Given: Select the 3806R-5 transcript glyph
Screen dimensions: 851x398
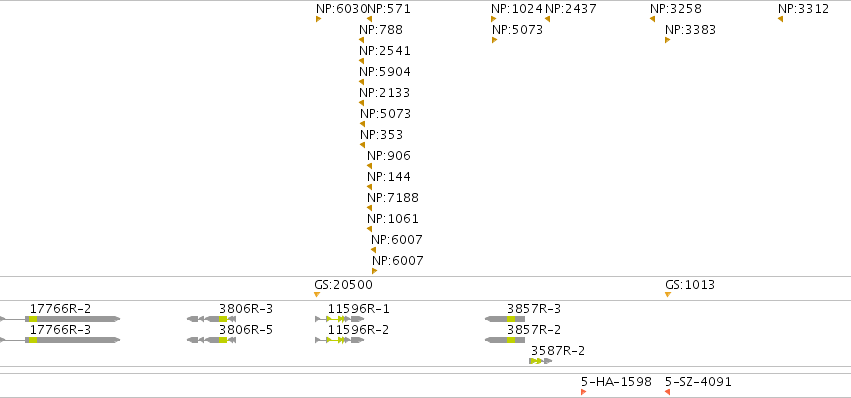Looking at the screenshot, I should [x=212, y=340].
